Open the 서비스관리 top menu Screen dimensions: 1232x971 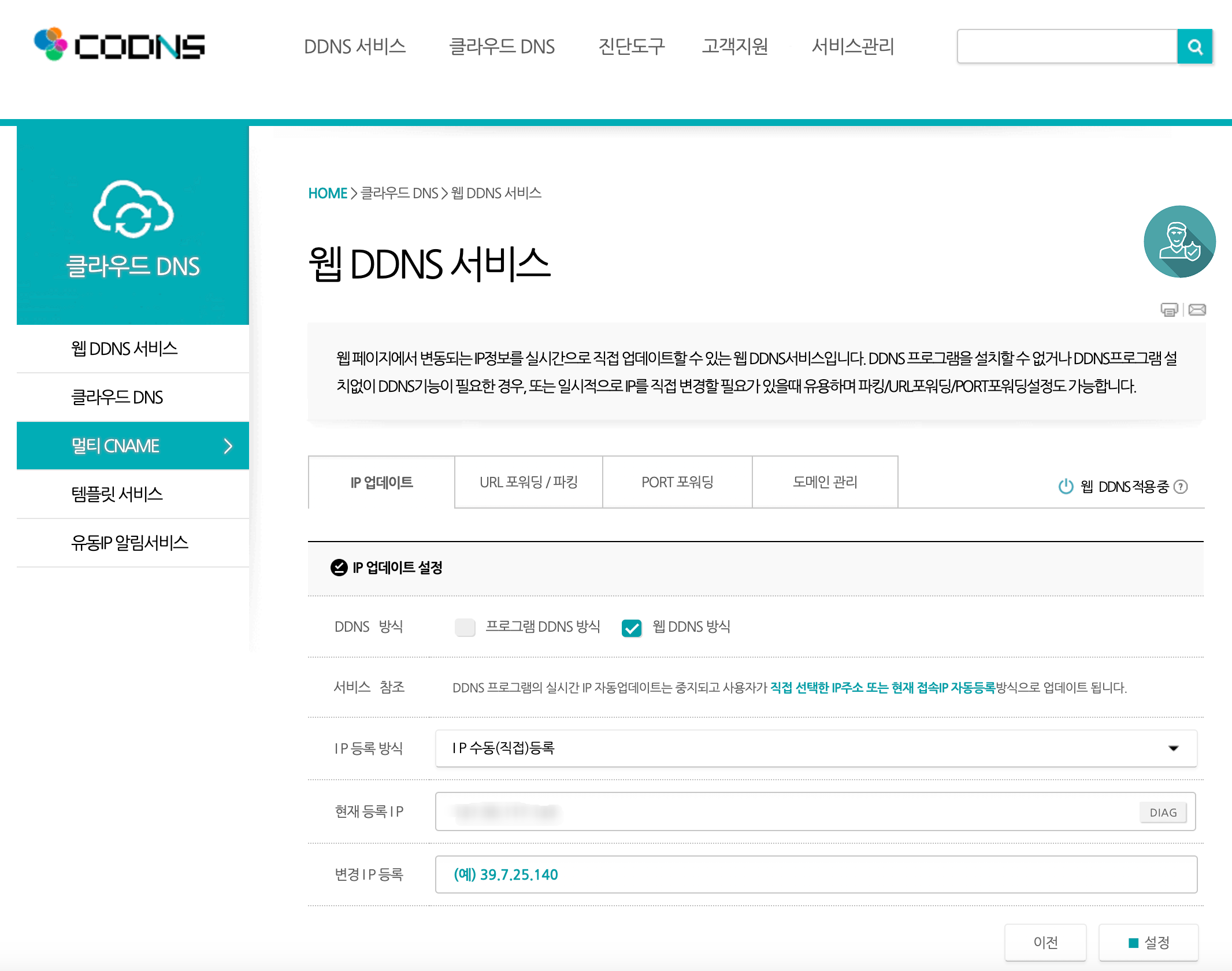(x=852, y=47)
